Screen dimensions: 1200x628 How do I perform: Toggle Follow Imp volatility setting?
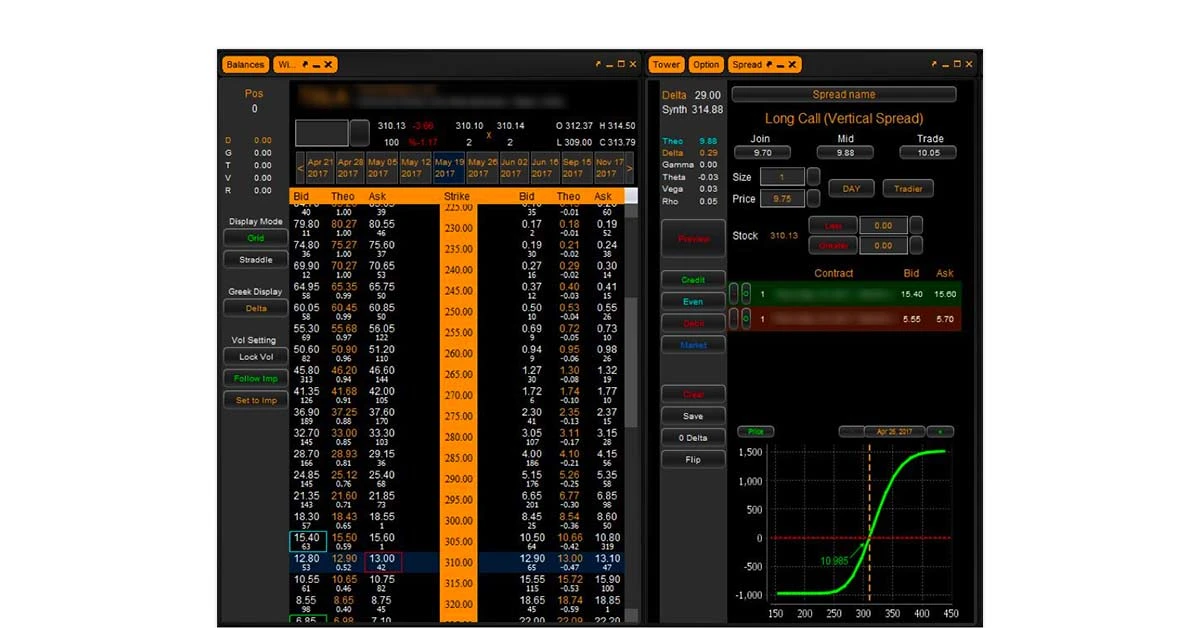256,378
